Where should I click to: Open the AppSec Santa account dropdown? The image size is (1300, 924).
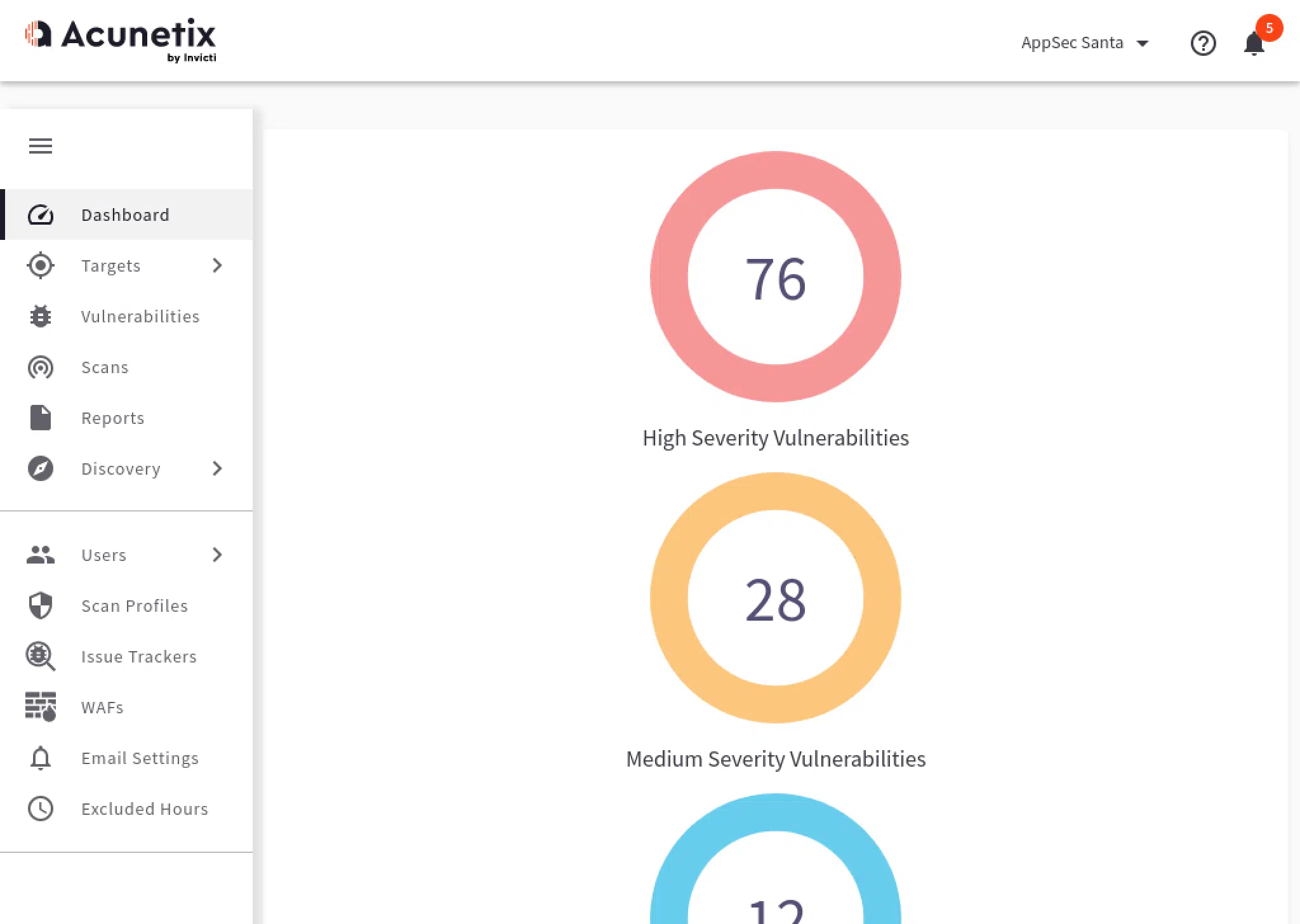click(x=1085, y=43)
